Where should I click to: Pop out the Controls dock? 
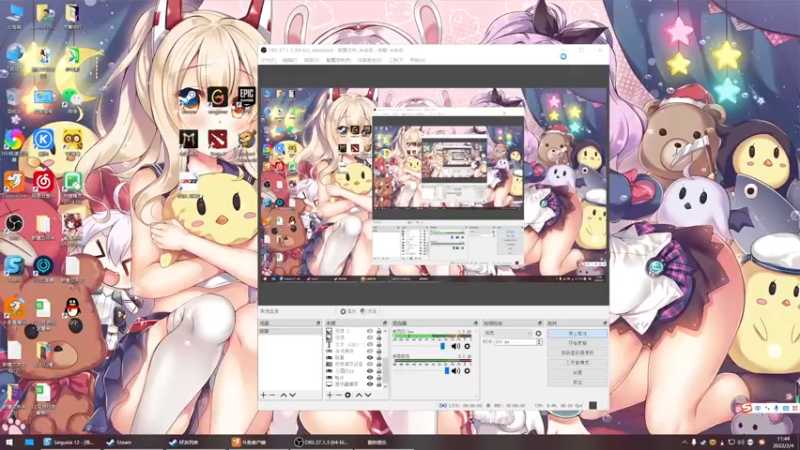[x=605, y=323]
